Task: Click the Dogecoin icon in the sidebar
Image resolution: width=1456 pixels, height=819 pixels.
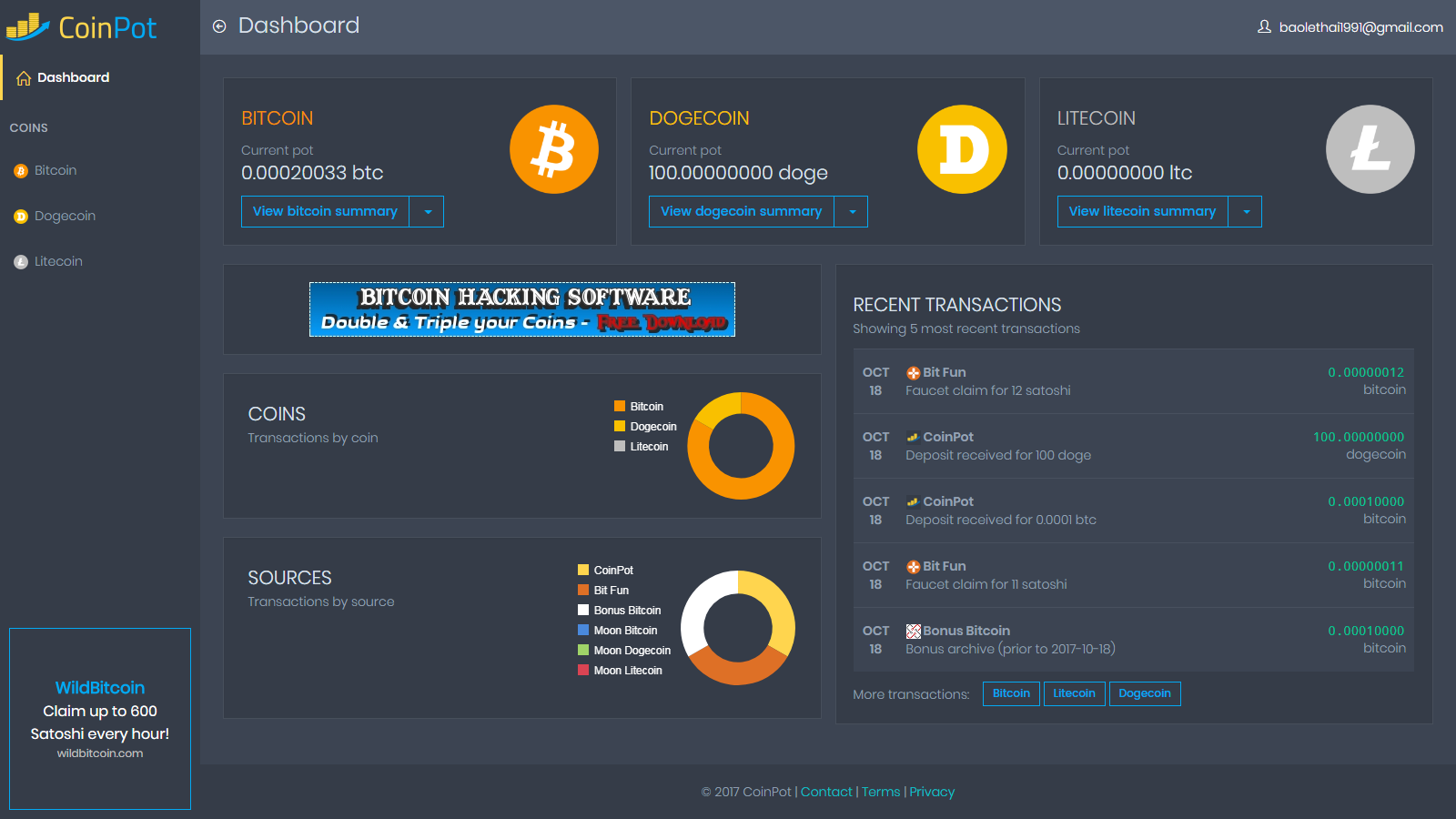Action: coord(21,217)
